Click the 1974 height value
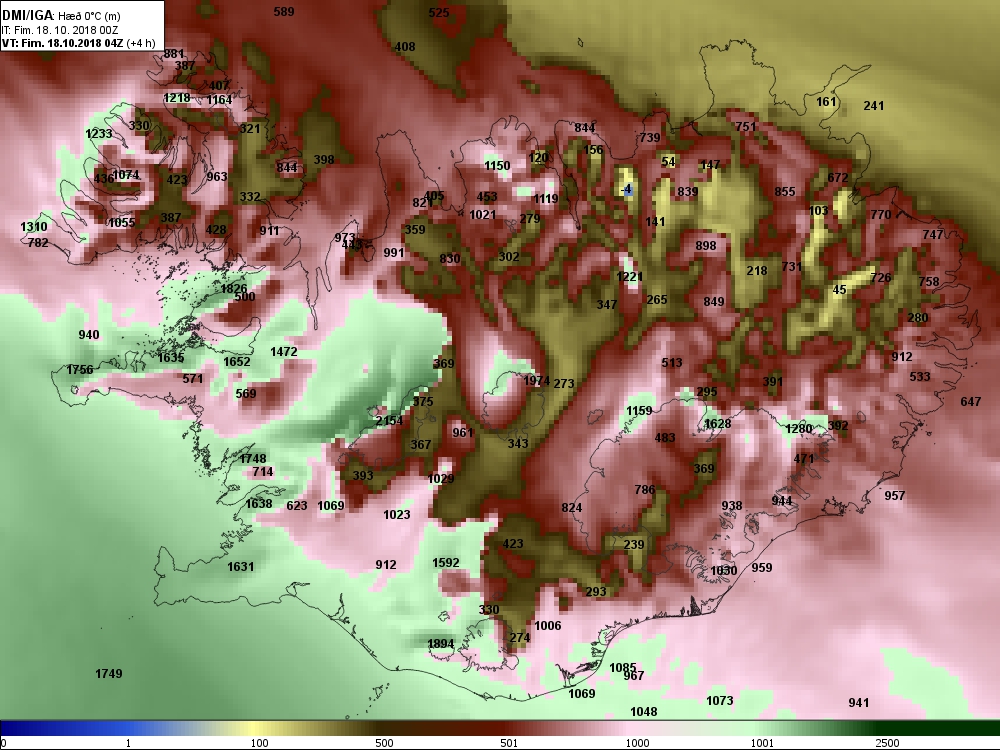The image size is (1000, 750). tap(536, 380)
